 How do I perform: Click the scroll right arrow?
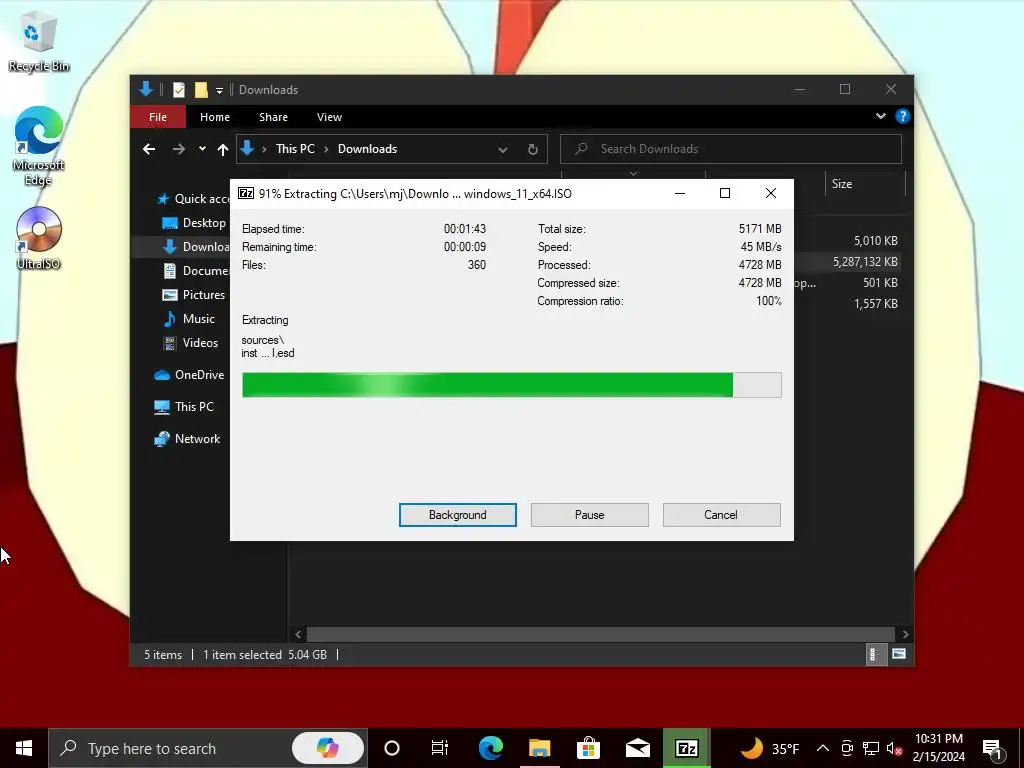905,634
